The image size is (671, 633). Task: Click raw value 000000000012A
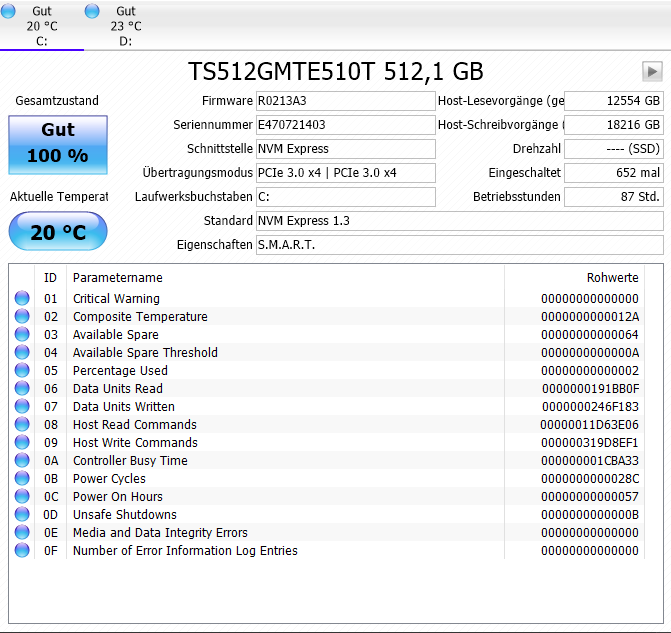pos(590,317)
